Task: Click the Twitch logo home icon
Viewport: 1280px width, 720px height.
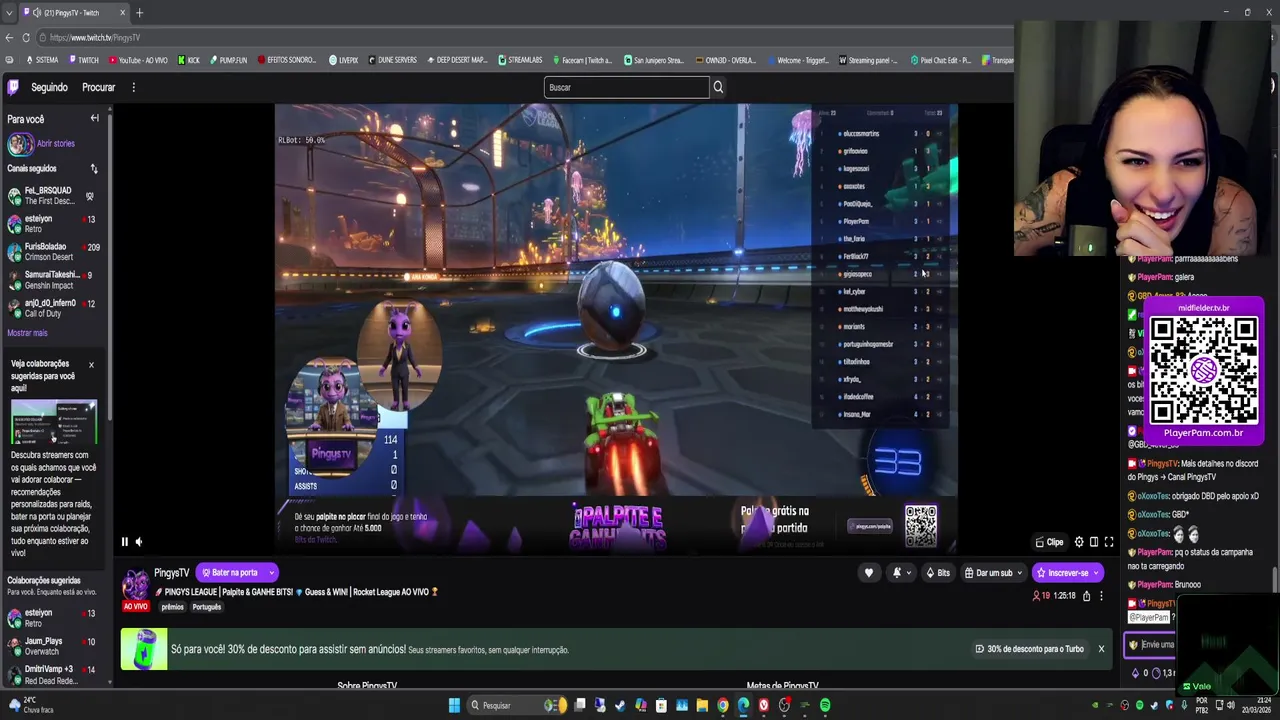Action: pos(13,87)
